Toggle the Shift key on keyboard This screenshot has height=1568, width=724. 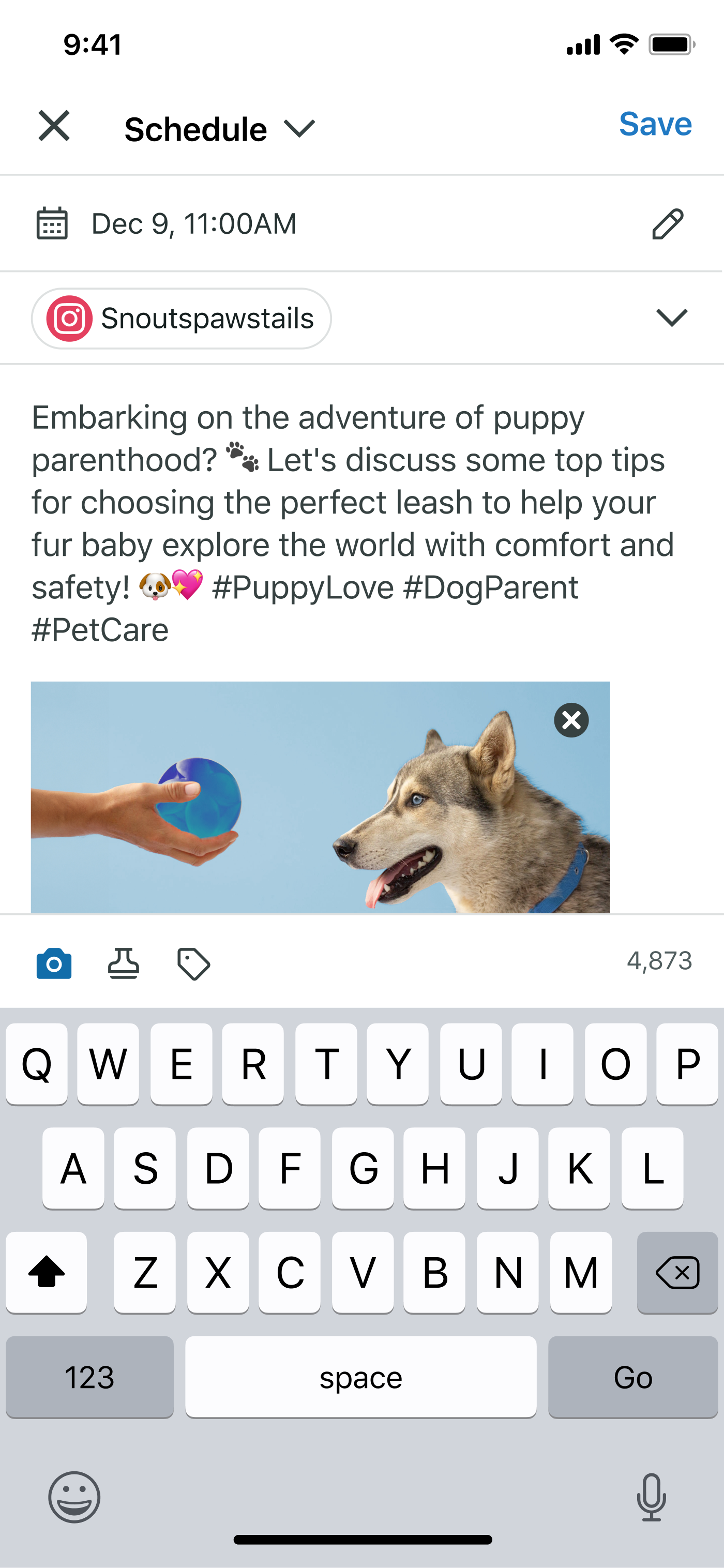[x=46, y=1272]
